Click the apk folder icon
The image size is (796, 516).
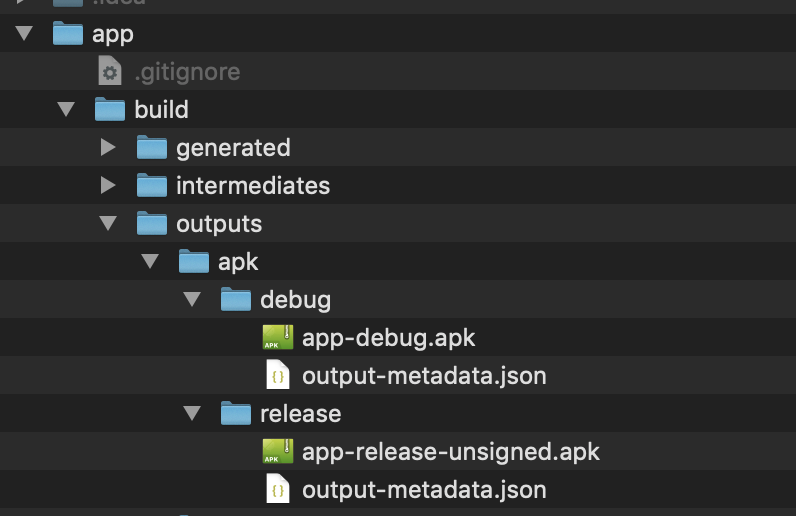coord(194,262)
